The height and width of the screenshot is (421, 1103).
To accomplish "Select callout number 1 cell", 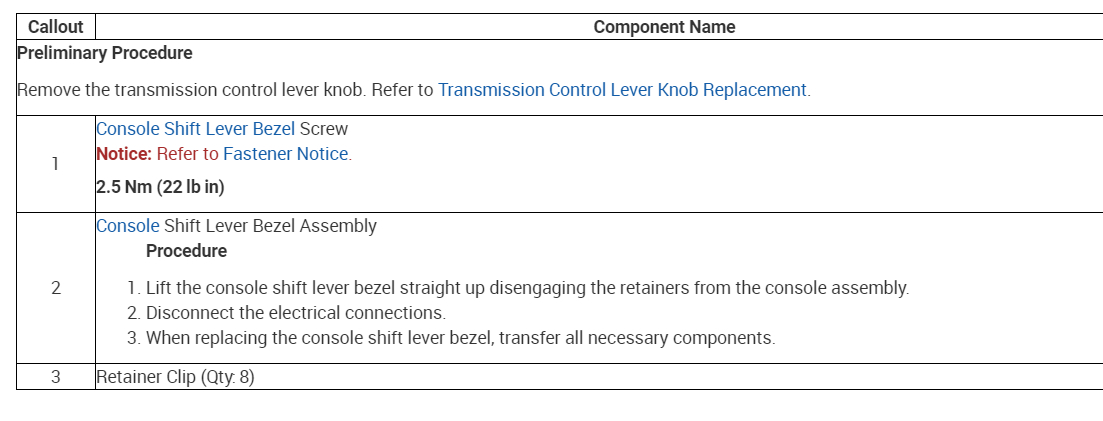I will point(56,164).
